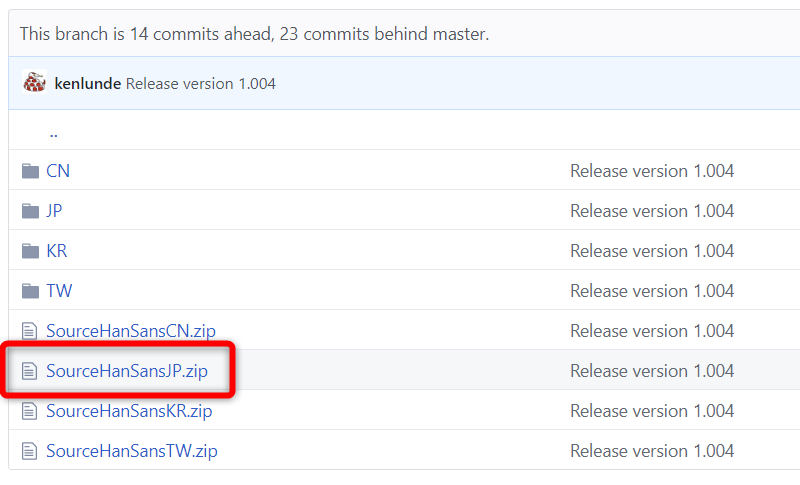Download SourceHanSansCN.zip file link

point(131,331)
